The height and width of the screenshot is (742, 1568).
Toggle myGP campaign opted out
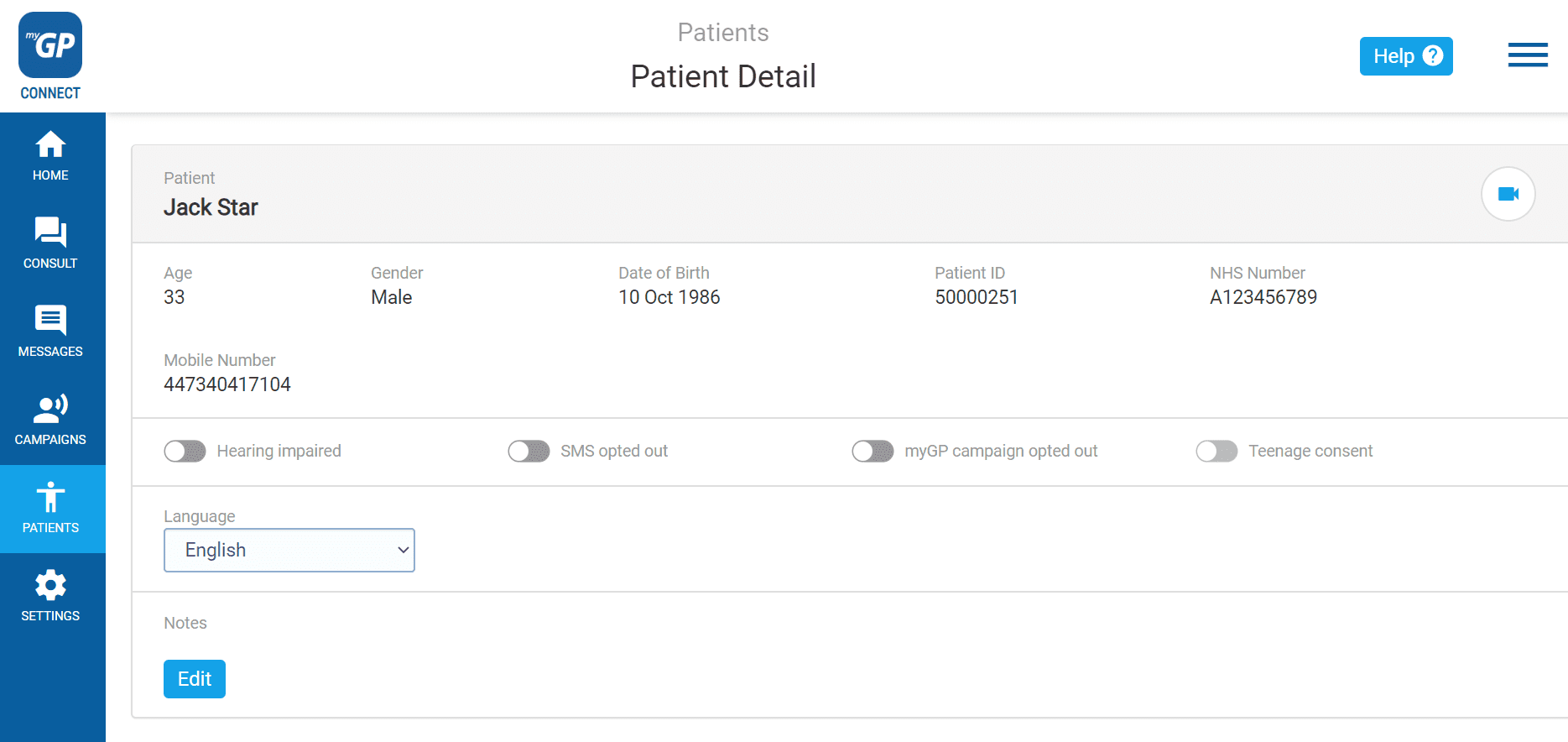pyautogui.click(x=873, y=452)
